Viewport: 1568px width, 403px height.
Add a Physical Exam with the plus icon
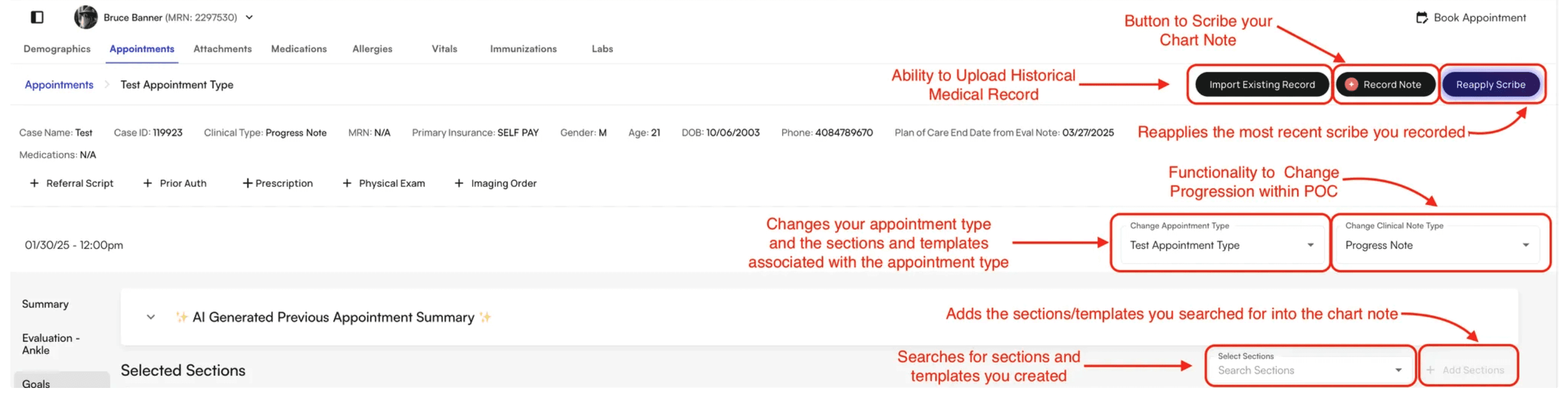348,183
